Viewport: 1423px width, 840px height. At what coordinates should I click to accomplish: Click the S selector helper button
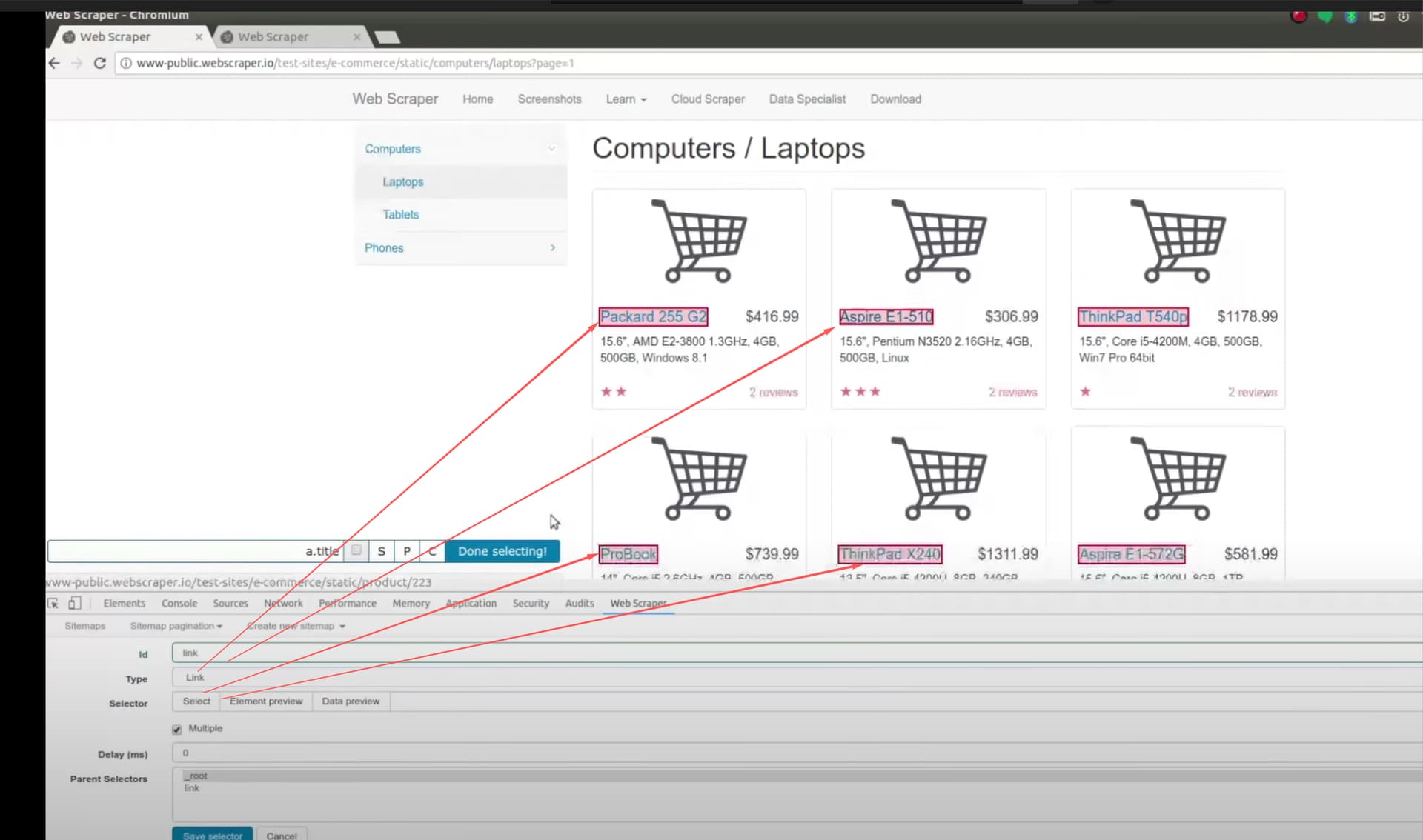[381, 551]
